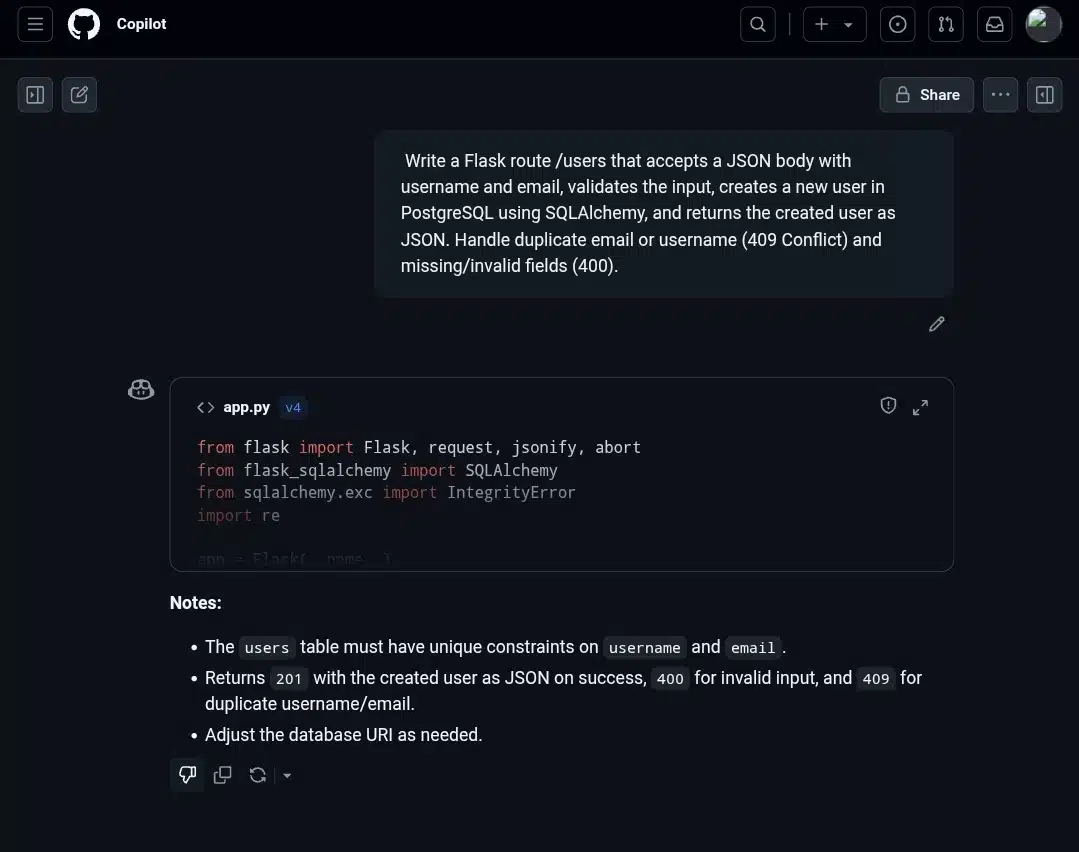The image size is (1079, 852).
Task: Toggle the left sidebar panel
Action: (x=35, y=94)
